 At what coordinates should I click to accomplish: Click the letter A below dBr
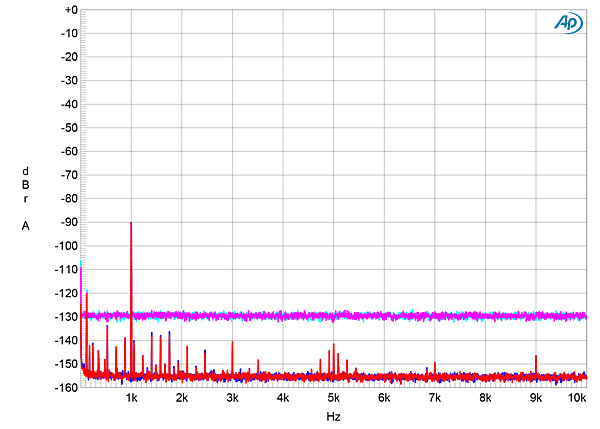(25, 226)
